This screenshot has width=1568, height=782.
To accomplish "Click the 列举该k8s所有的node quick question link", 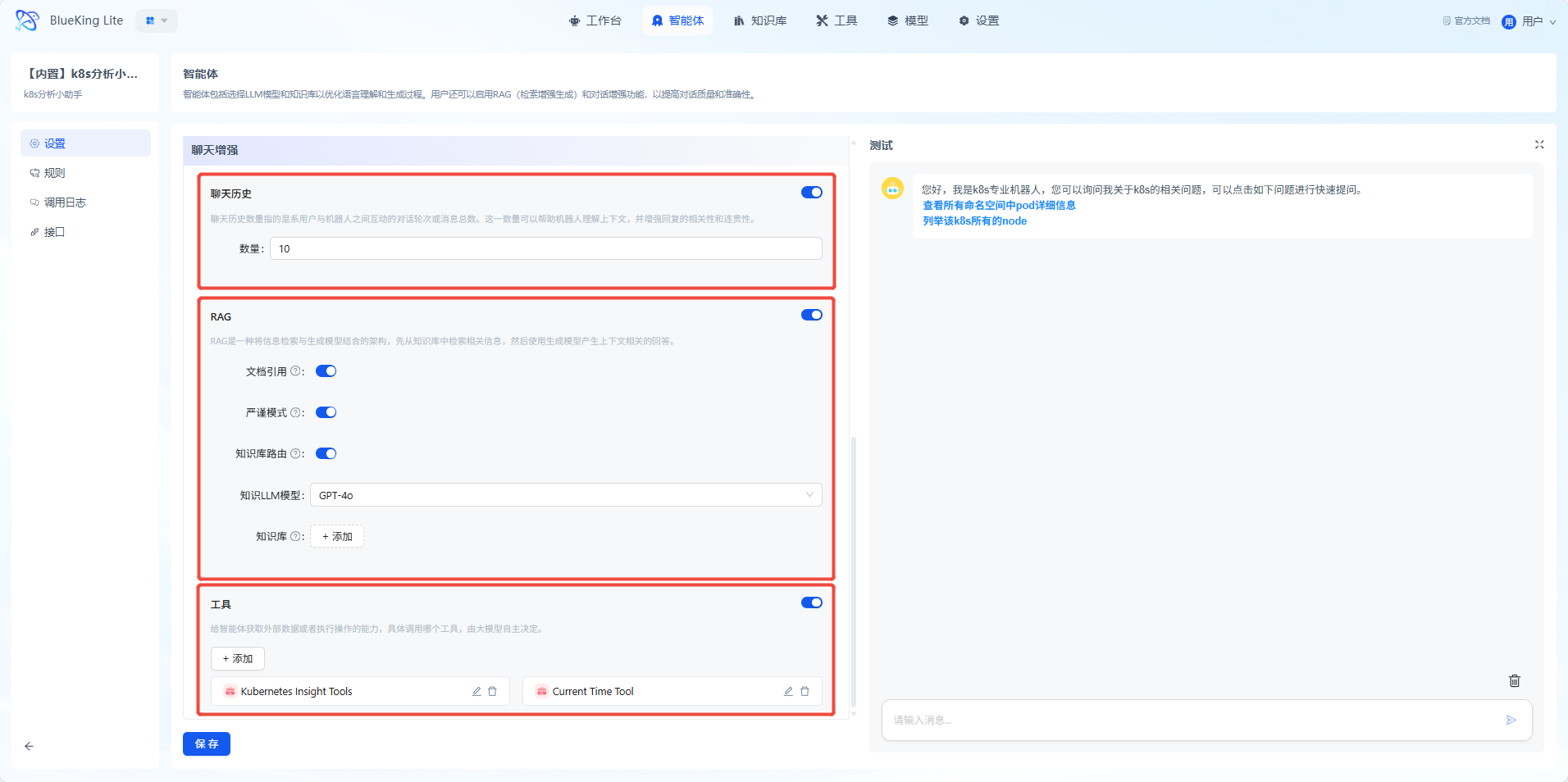I will [x=974, y=221].
